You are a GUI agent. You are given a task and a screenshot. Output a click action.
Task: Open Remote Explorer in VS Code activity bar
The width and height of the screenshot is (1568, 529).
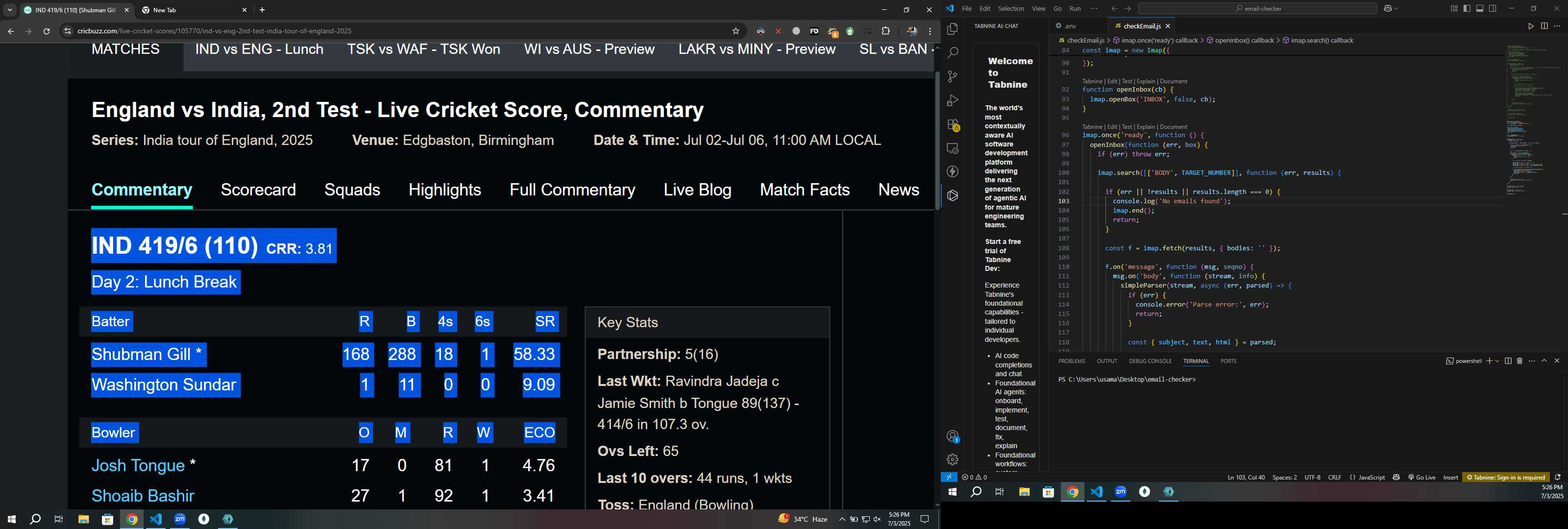(953, 148)
